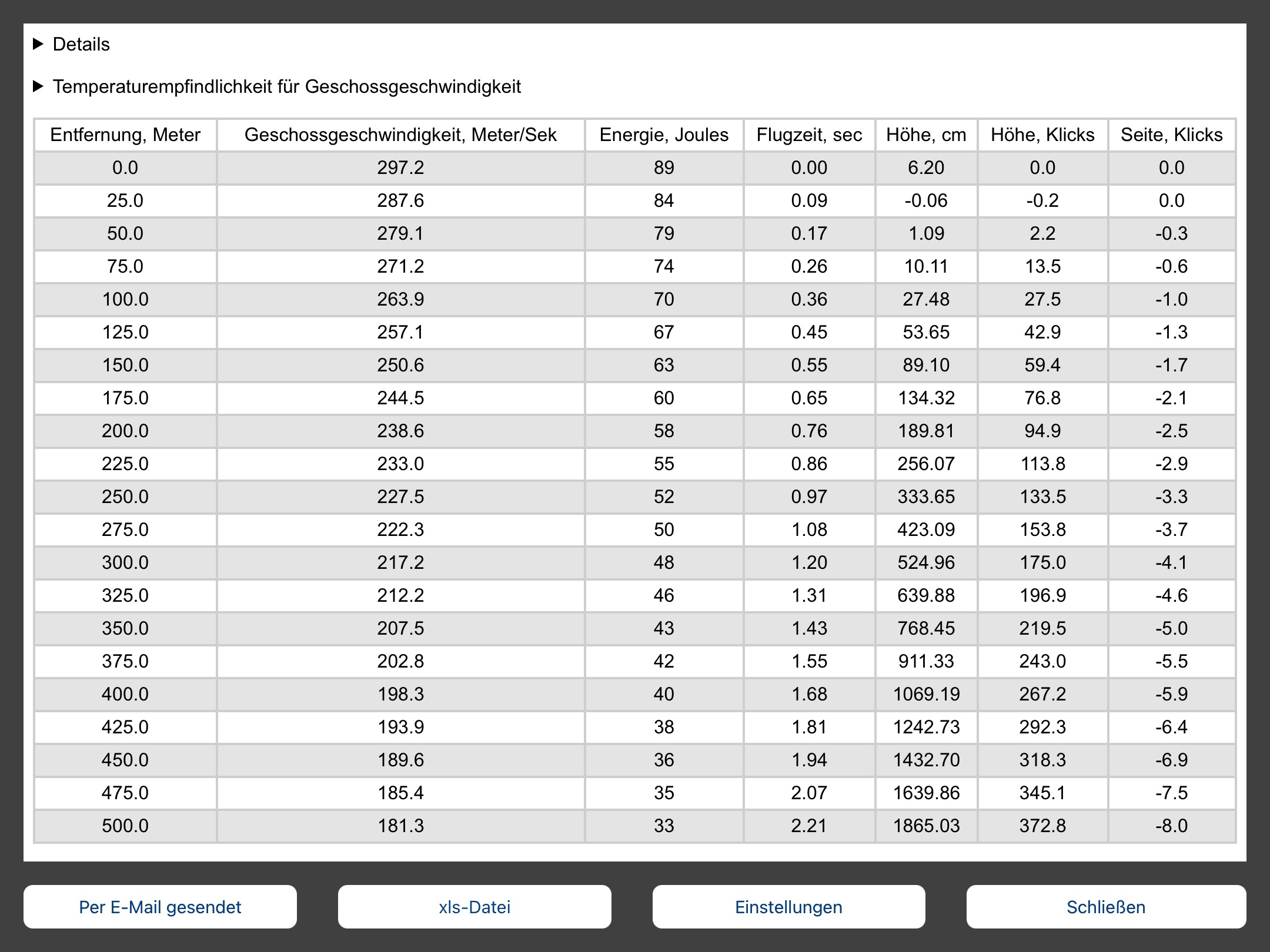The width and height of the screenshot is (1270, 952).
Task: Select the 250.0 distance cell
Action: pyautogui.click(x=125, y=497)
